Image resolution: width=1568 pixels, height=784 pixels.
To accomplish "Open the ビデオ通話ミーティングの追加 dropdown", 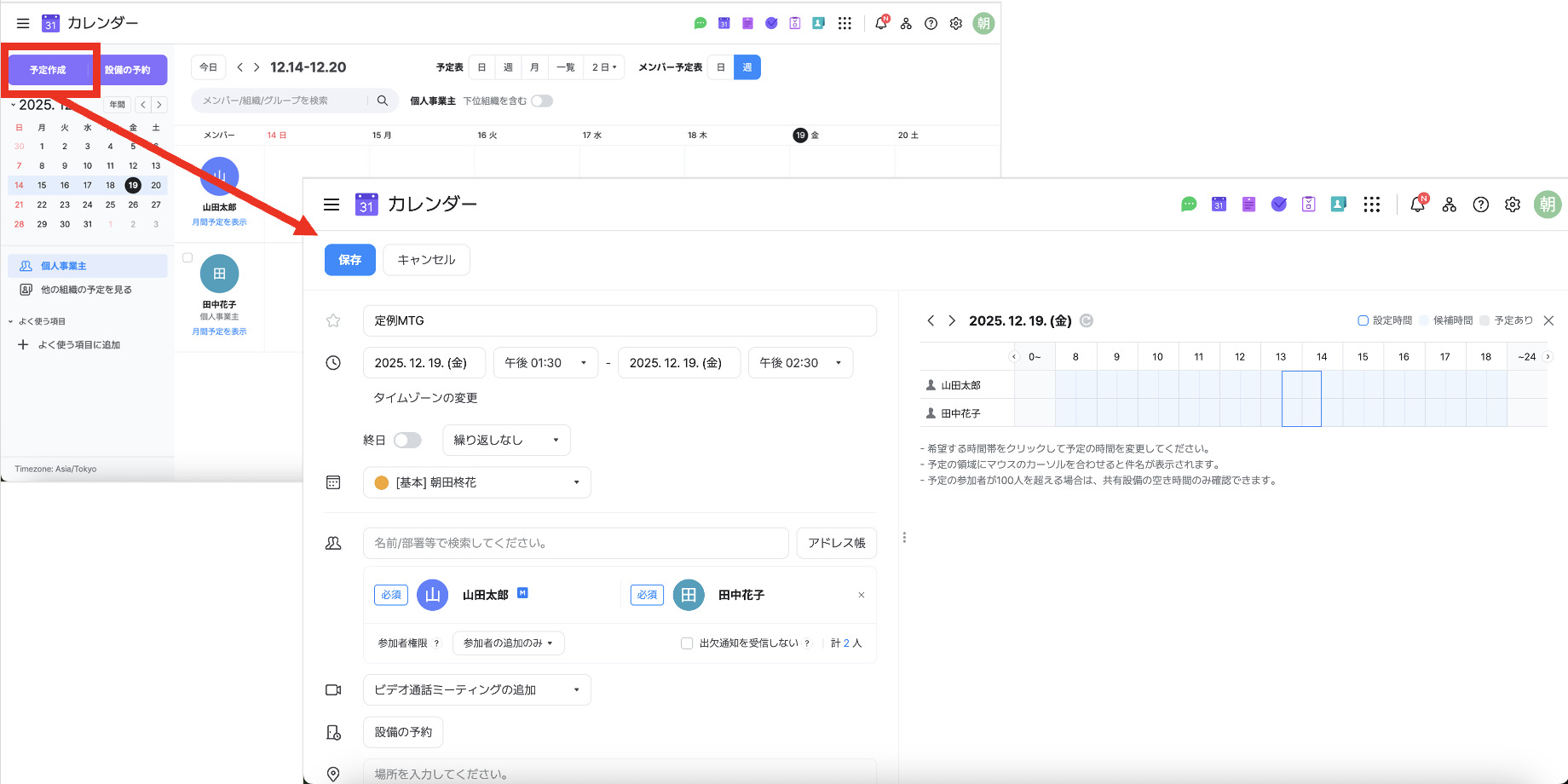I will (x=476, y=689).
